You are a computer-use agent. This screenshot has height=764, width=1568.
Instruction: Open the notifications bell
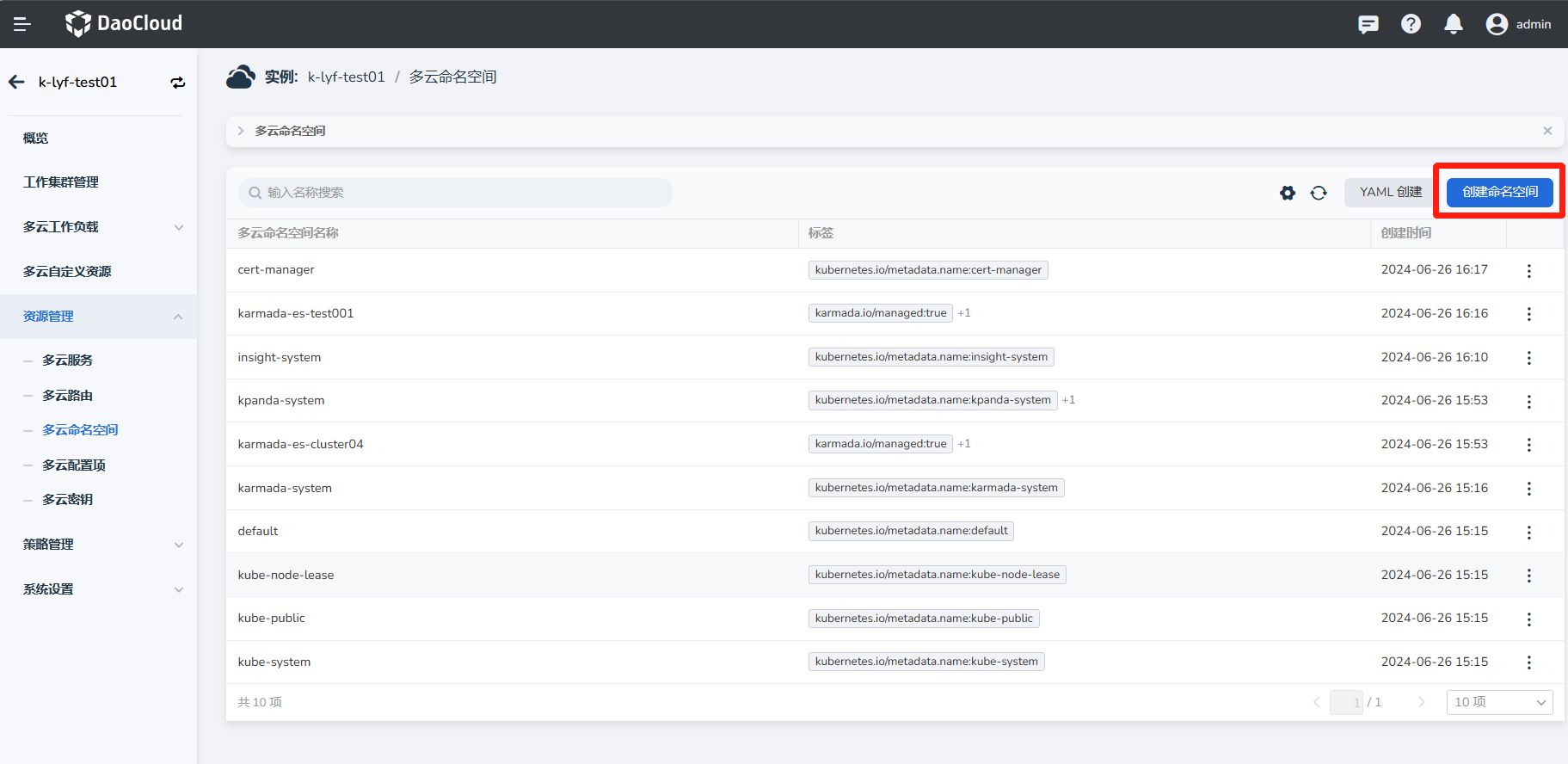[x=1453, y=24]
